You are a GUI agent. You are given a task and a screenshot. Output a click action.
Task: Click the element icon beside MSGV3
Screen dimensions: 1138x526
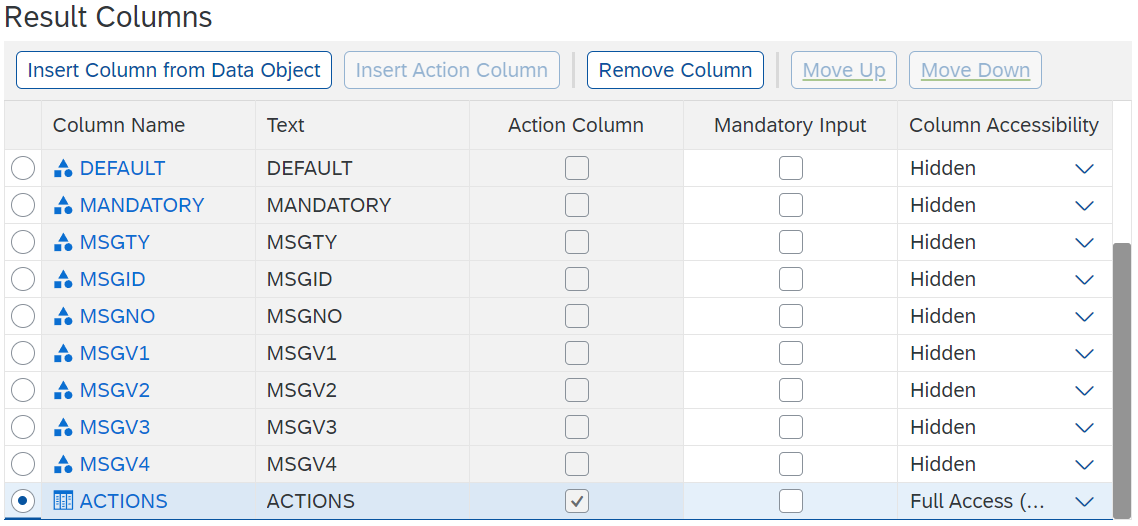pyautogui.click(x=63, y=427)
